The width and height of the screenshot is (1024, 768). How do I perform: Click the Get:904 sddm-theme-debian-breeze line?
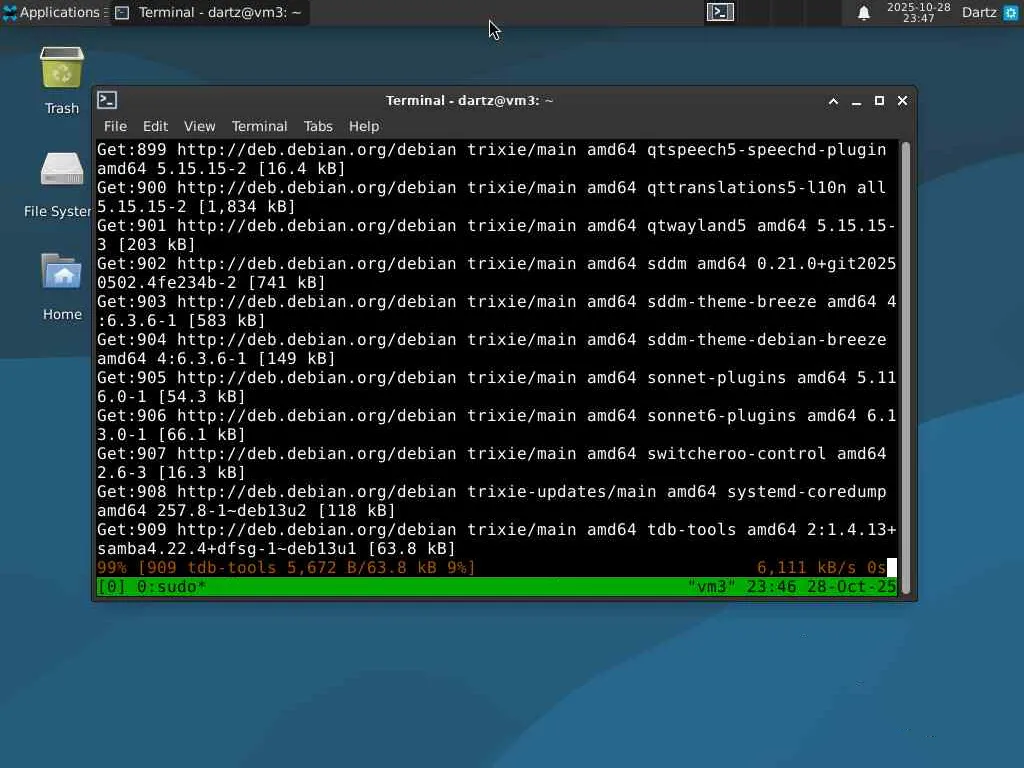[x=492, y=349]
